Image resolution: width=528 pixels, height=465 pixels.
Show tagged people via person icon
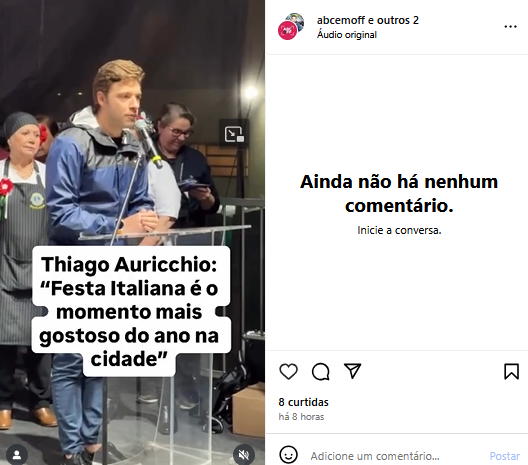[x=16, y=455]
